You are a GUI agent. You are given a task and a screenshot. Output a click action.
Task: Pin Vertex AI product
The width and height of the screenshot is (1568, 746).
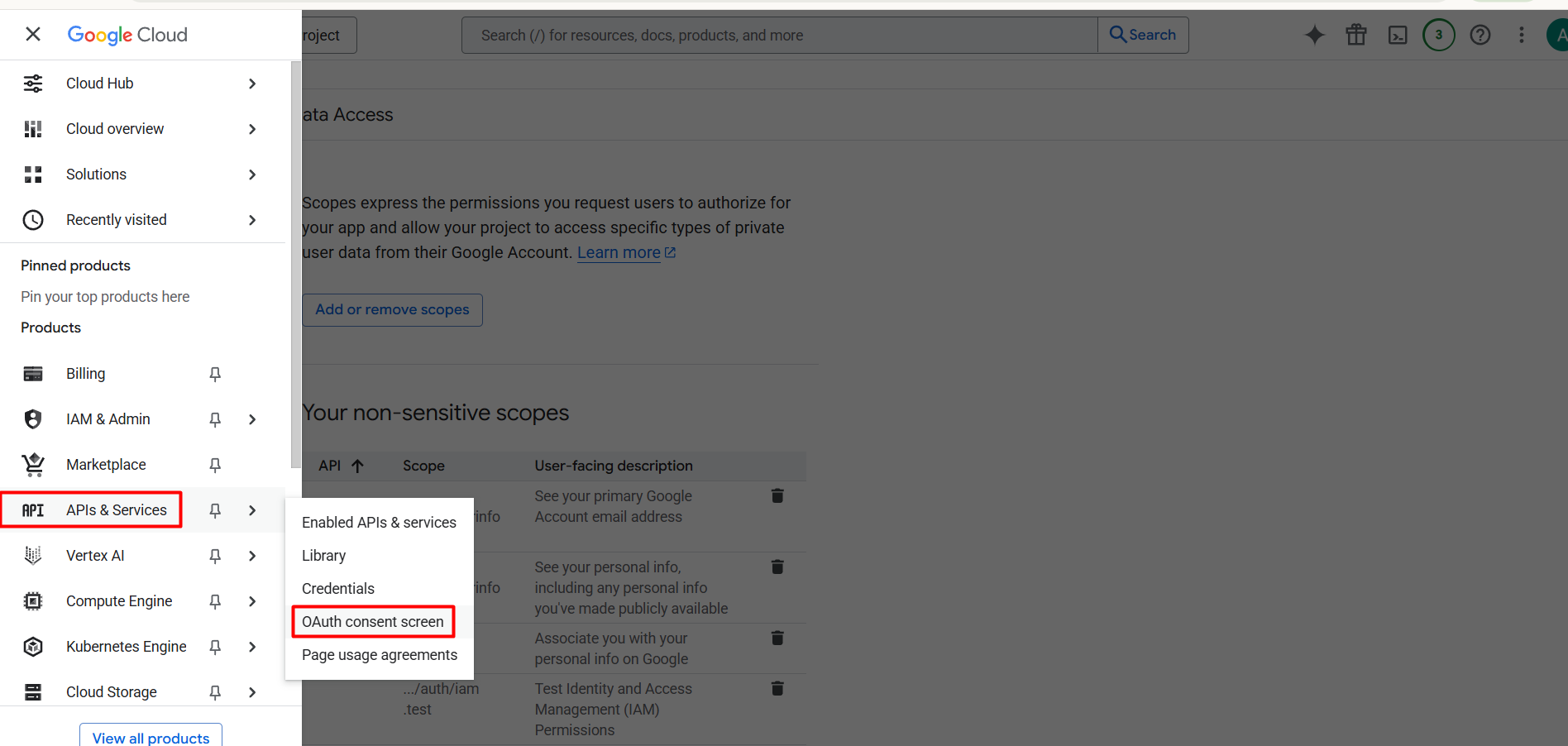pos(215,556)
